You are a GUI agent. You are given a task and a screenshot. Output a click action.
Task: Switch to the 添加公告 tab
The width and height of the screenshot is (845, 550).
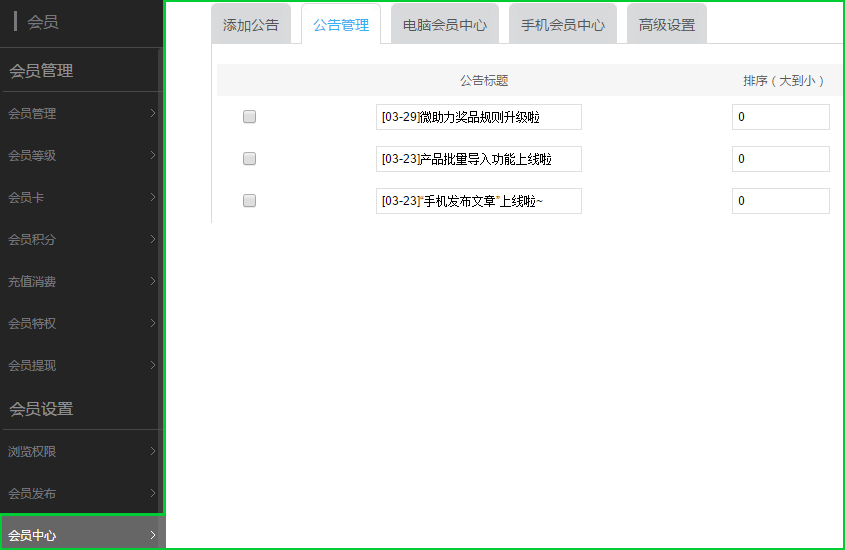[251, 25]
